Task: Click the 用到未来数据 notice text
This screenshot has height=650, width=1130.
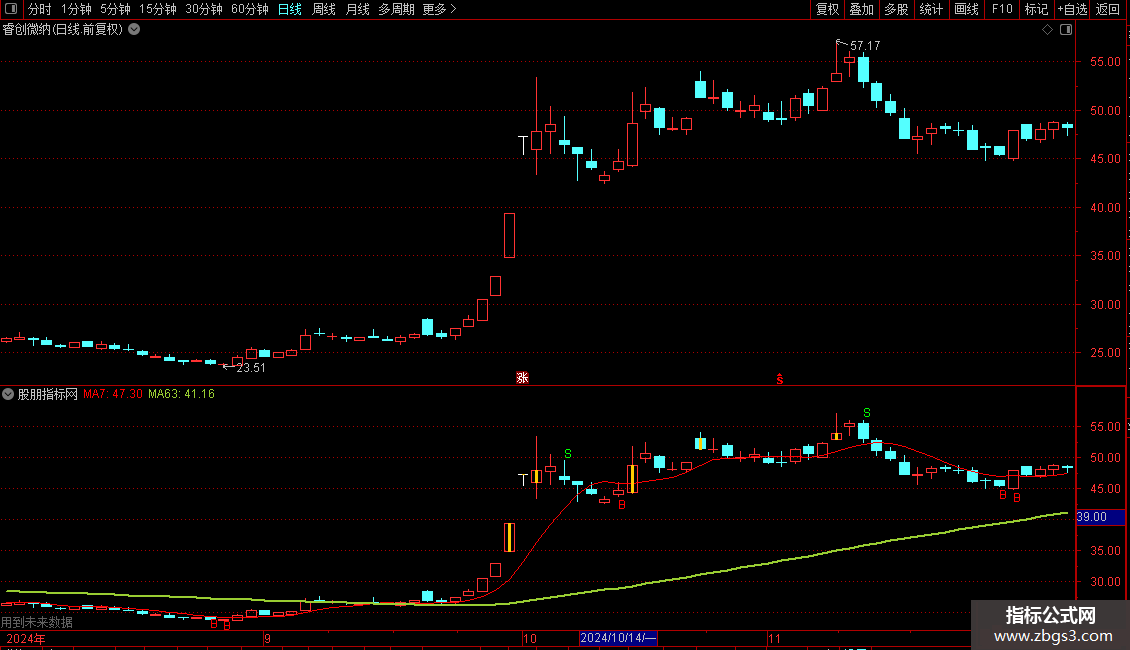Action: point(37,622)
